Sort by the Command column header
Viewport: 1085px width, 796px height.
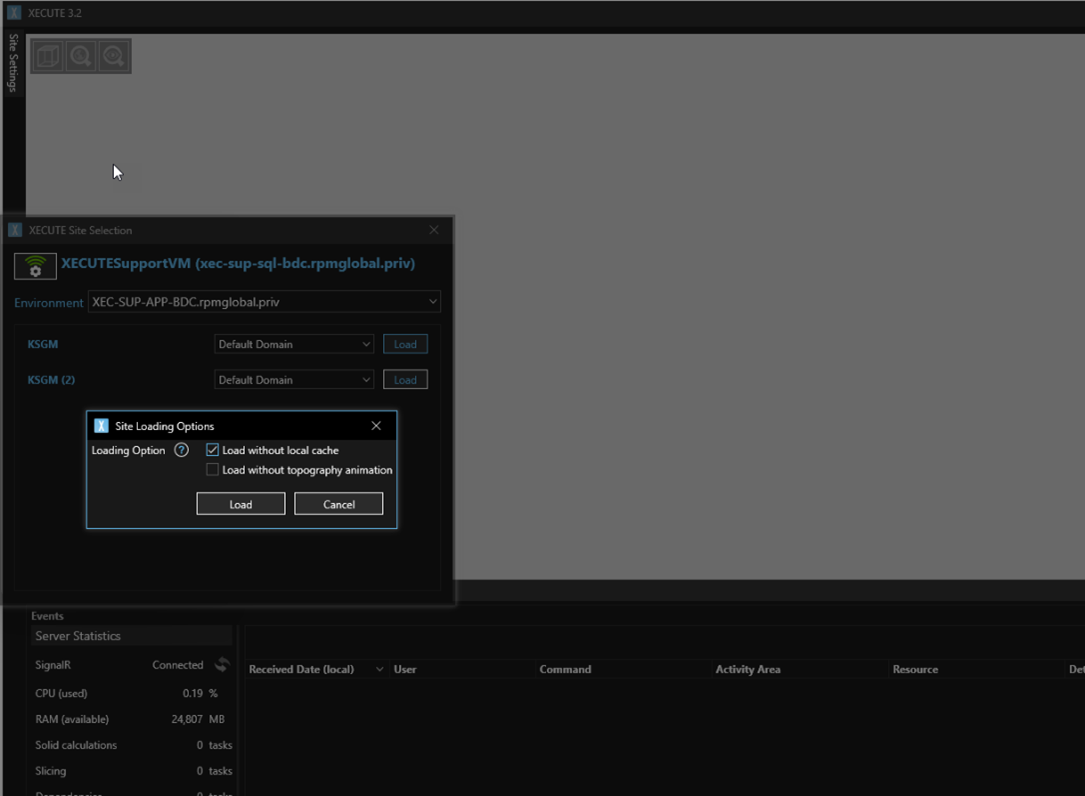tap(565, 669)
